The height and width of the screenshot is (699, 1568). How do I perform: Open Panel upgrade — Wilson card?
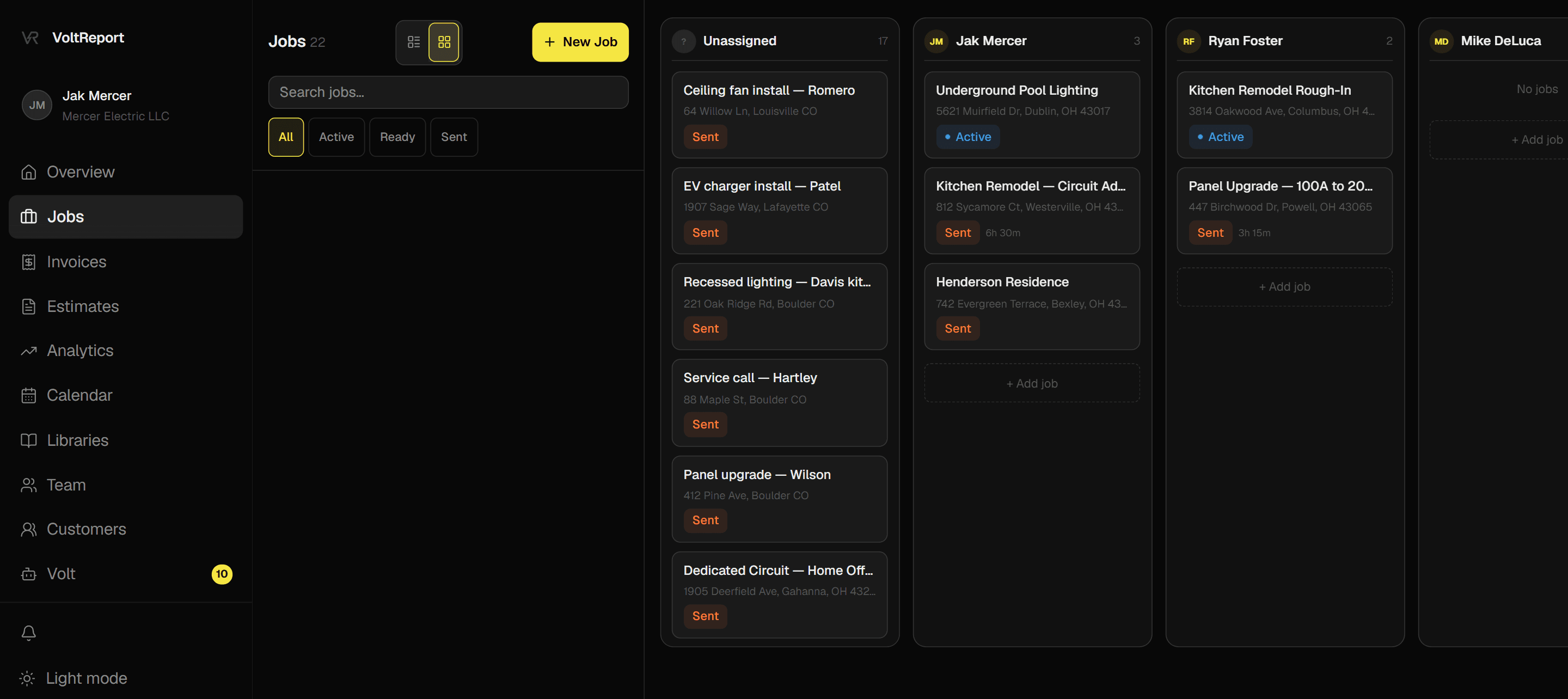coord(780,499)
